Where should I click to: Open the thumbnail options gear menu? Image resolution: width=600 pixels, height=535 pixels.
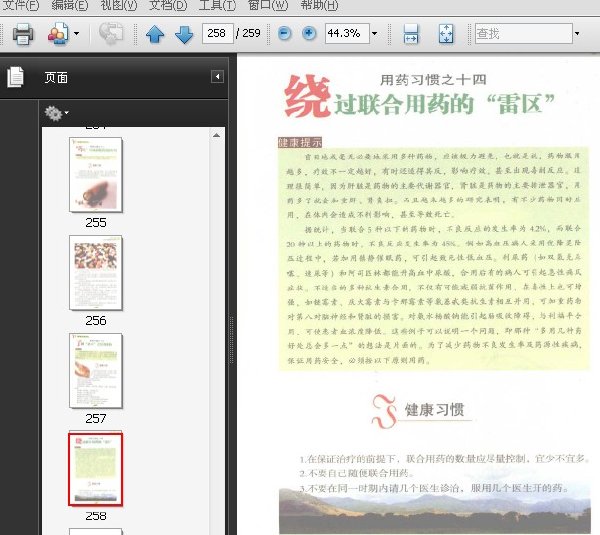click(x=56, y=113)
